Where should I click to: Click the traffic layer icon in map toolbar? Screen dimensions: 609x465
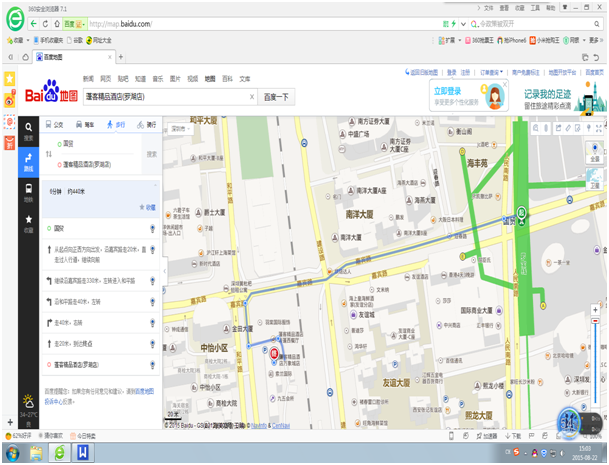pyautogui.click(x=546, y=128)
